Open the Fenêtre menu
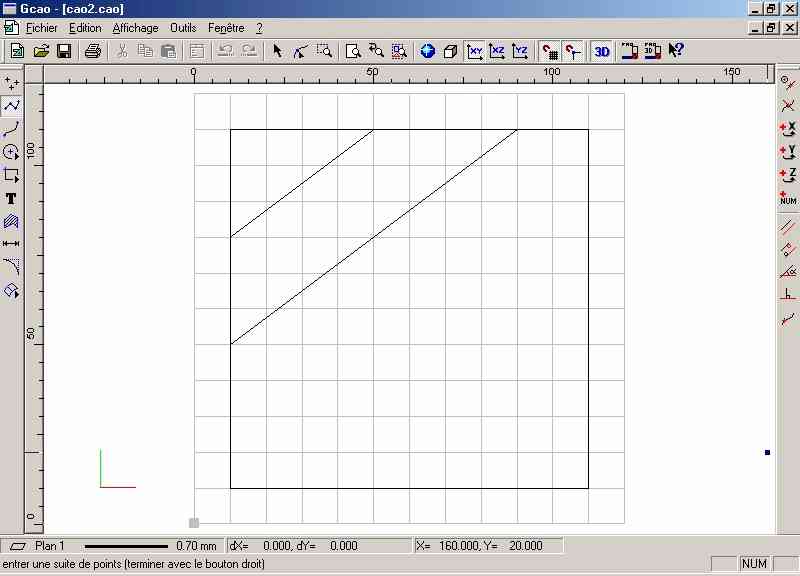The width and height of the screenshot is (800, 576). tap(226, 28)
